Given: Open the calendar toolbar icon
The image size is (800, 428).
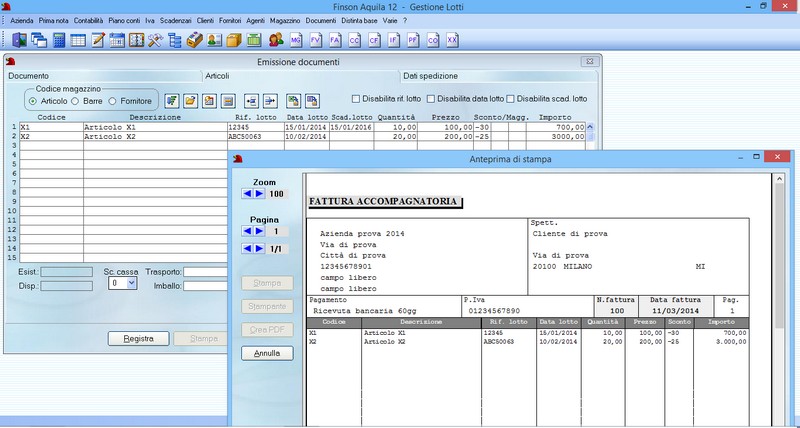Looking at the screenshot, I should [x=117, y=40].
